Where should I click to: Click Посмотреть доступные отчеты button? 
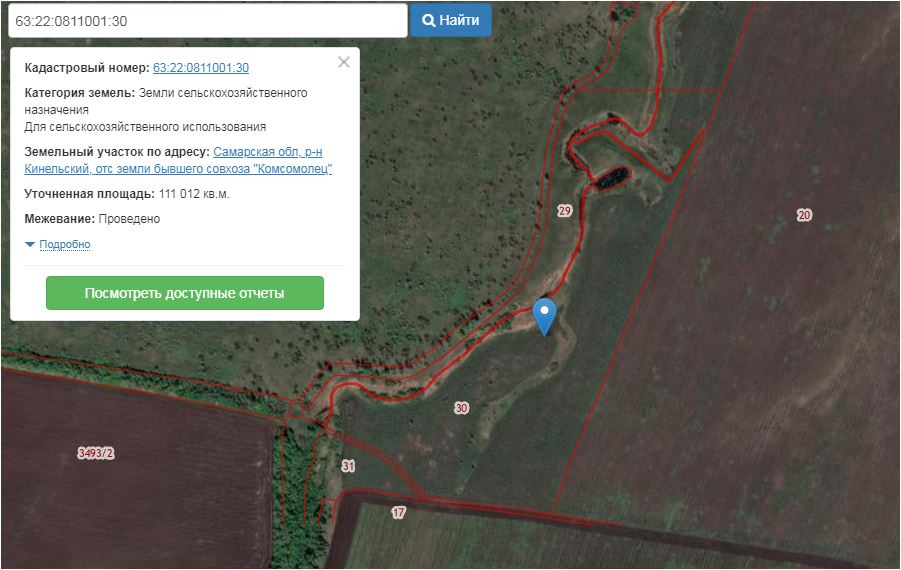(x=185, y=293)
